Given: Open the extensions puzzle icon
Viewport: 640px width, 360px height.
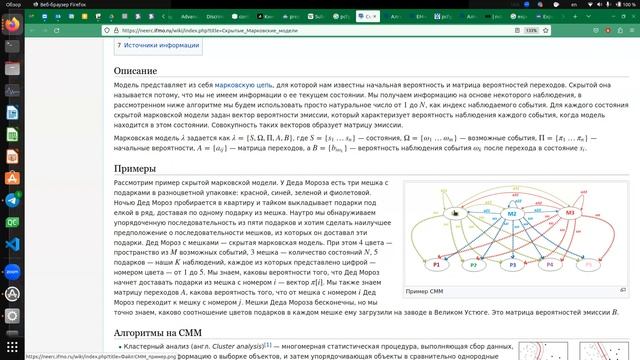Looking at the screenshot, I should pos(620,30).
